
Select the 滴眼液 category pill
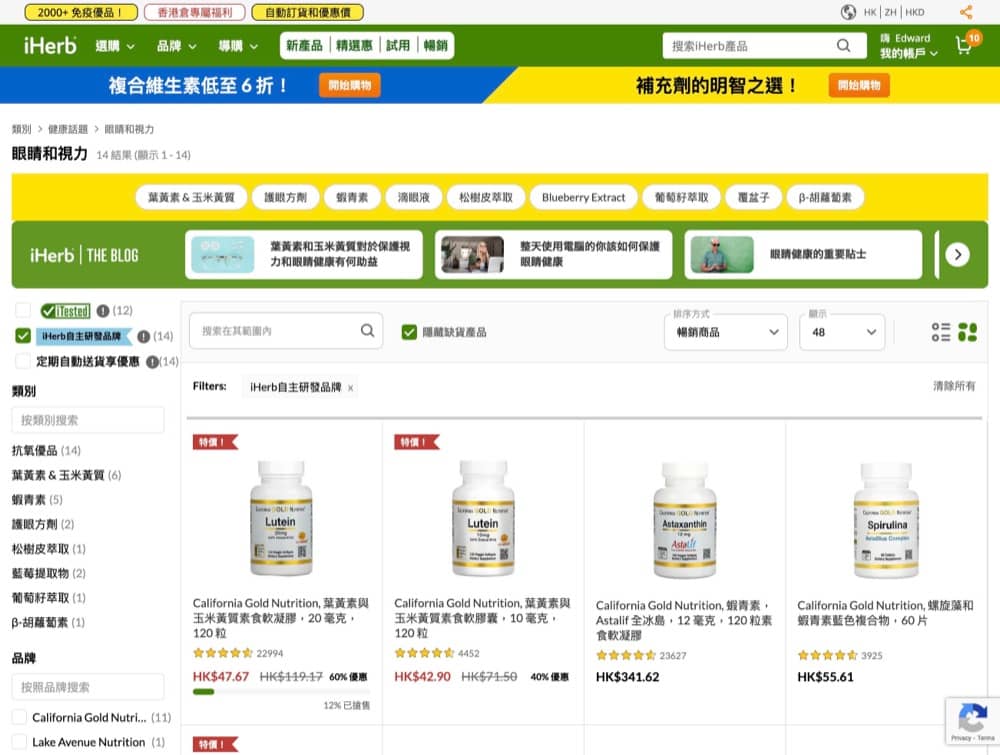[413, 198]
